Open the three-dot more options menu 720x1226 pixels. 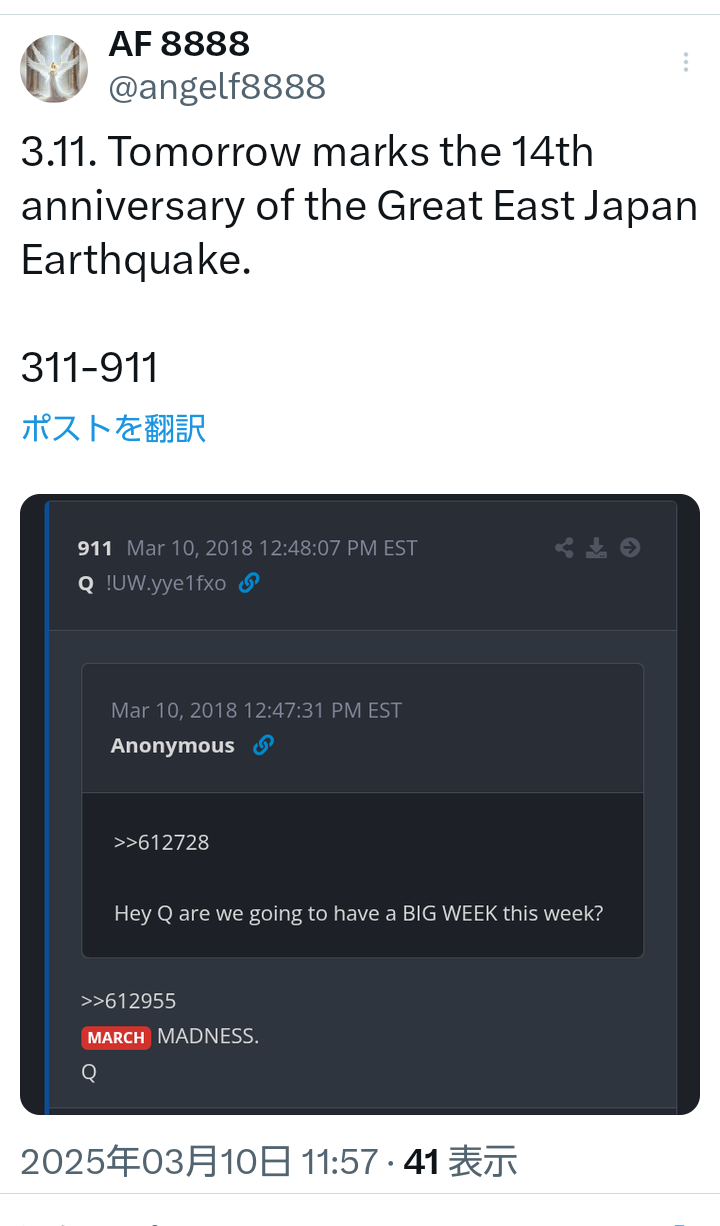pos(686,62)
